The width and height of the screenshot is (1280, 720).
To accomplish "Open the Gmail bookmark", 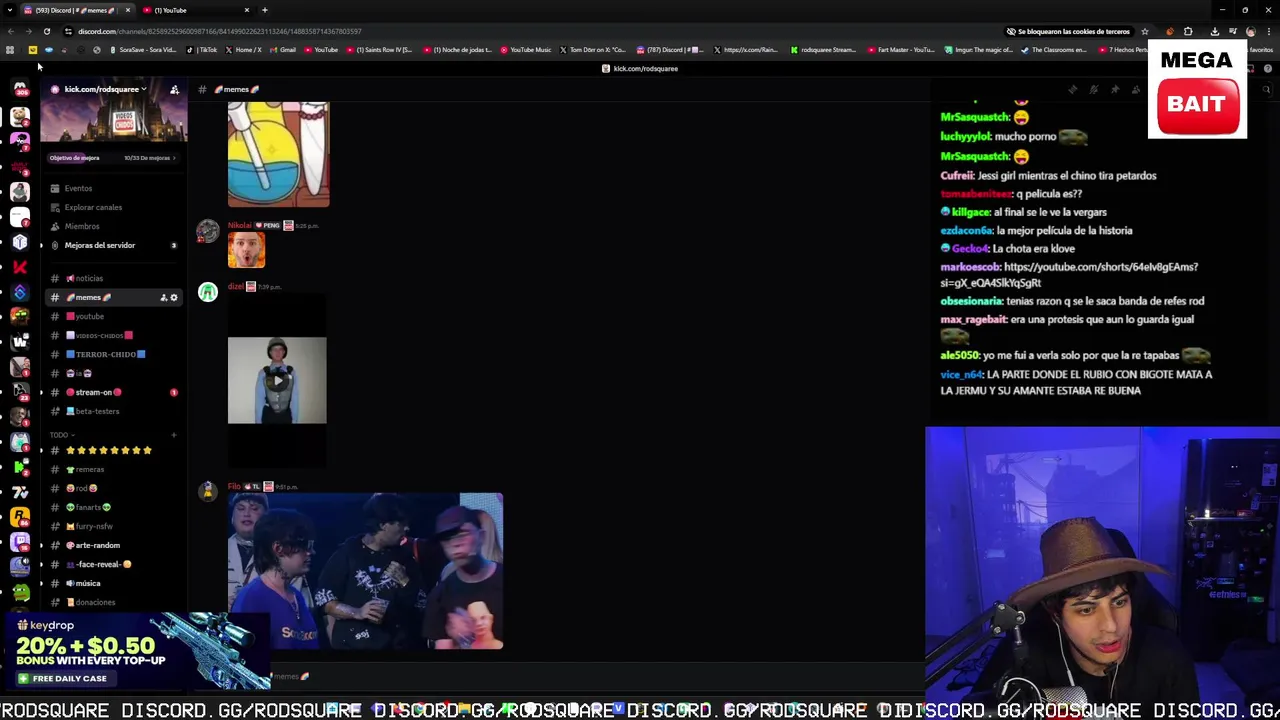I will [283, 50].
